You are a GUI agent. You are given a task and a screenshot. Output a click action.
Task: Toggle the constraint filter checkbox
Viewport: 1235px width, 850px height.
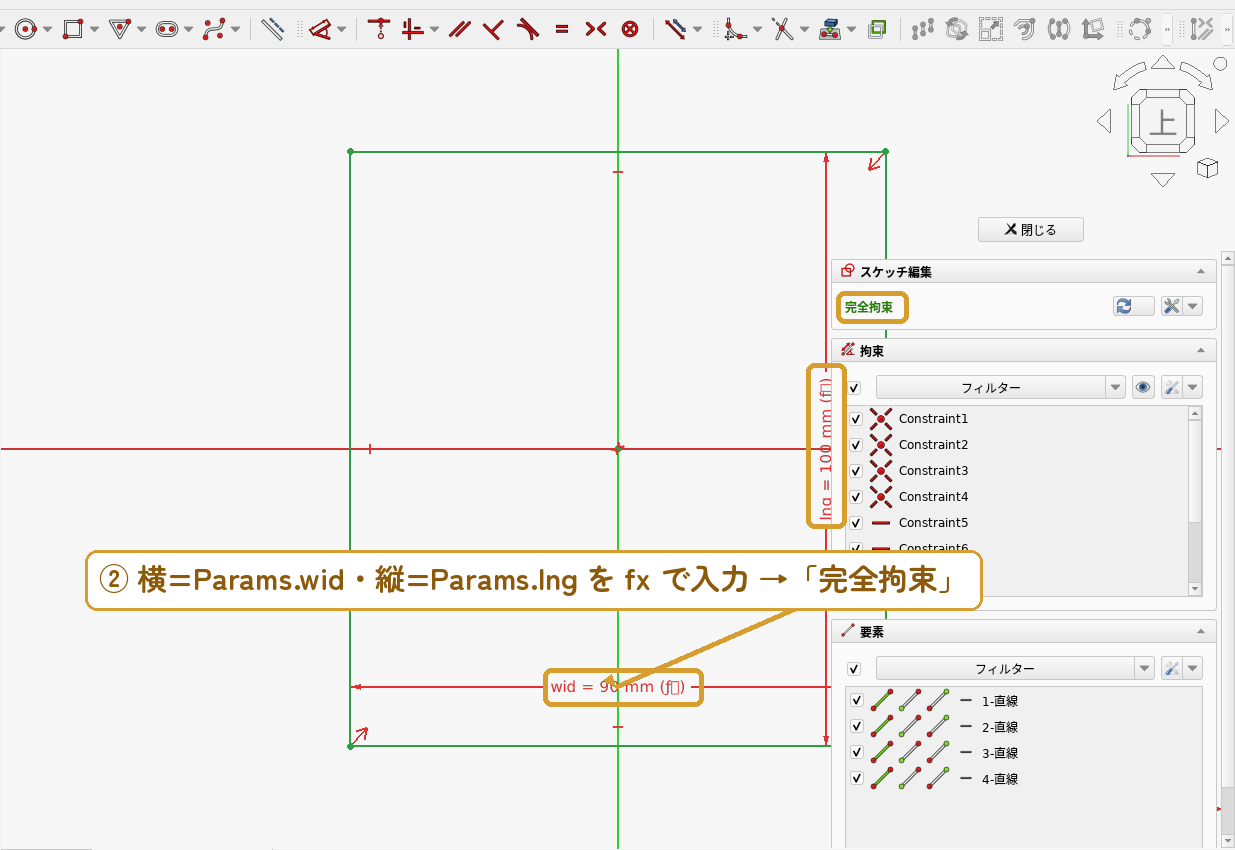[x=854, y=388]
